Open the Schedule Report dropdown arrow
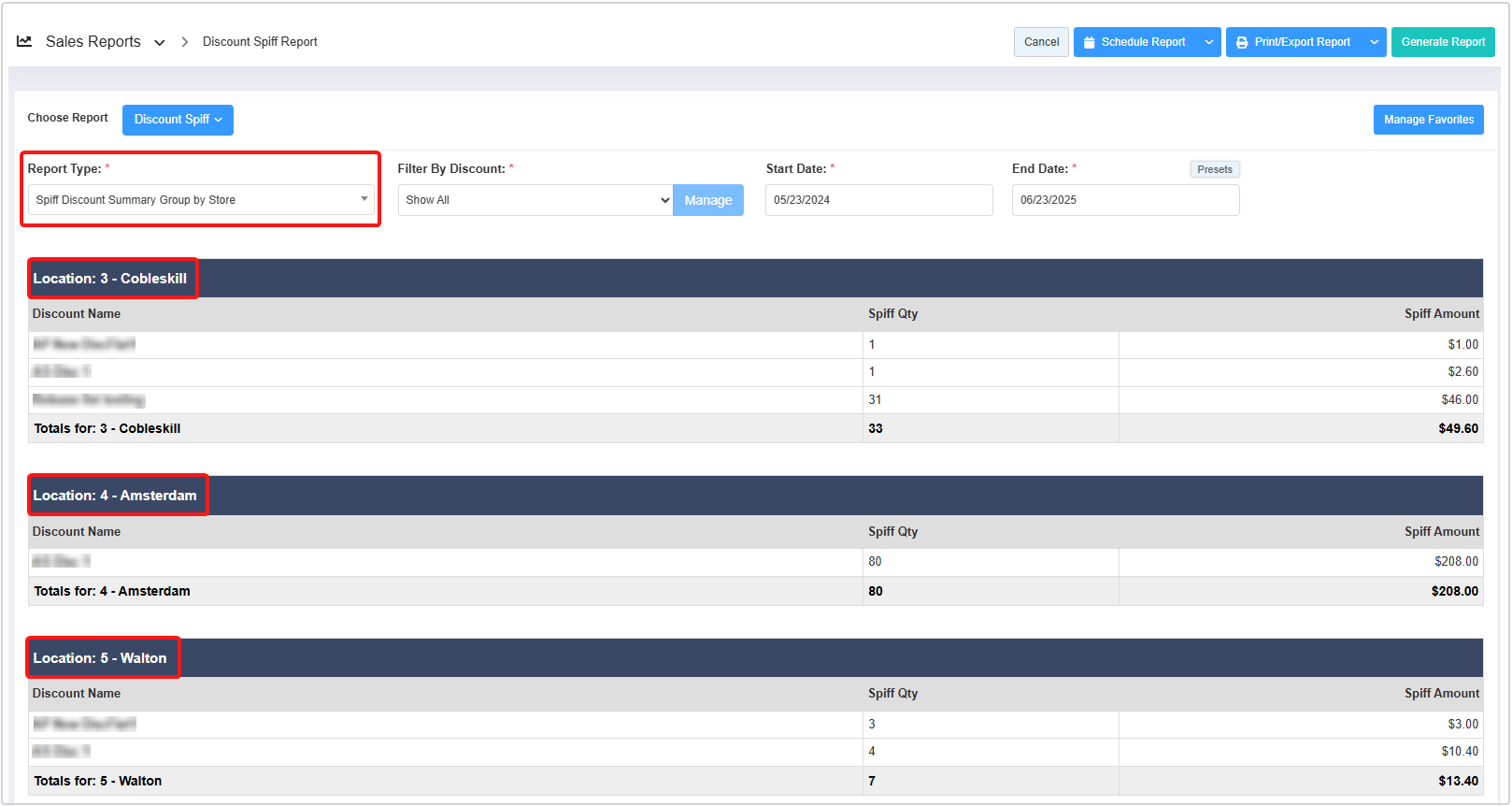Viewport: 1512px width, 806px height. tap(1209, 42)
